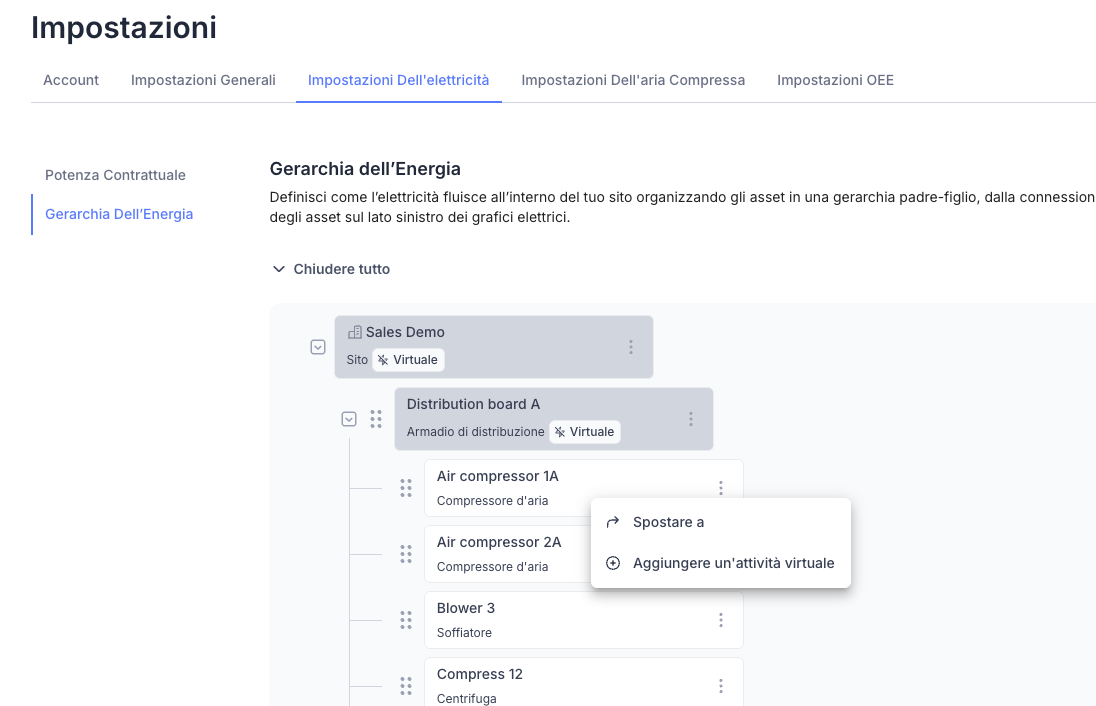The image size is (1096, 706).
Task: Open the Distribution board A three-dot menu
Action: pyautogui.click(x=691, y=419)
